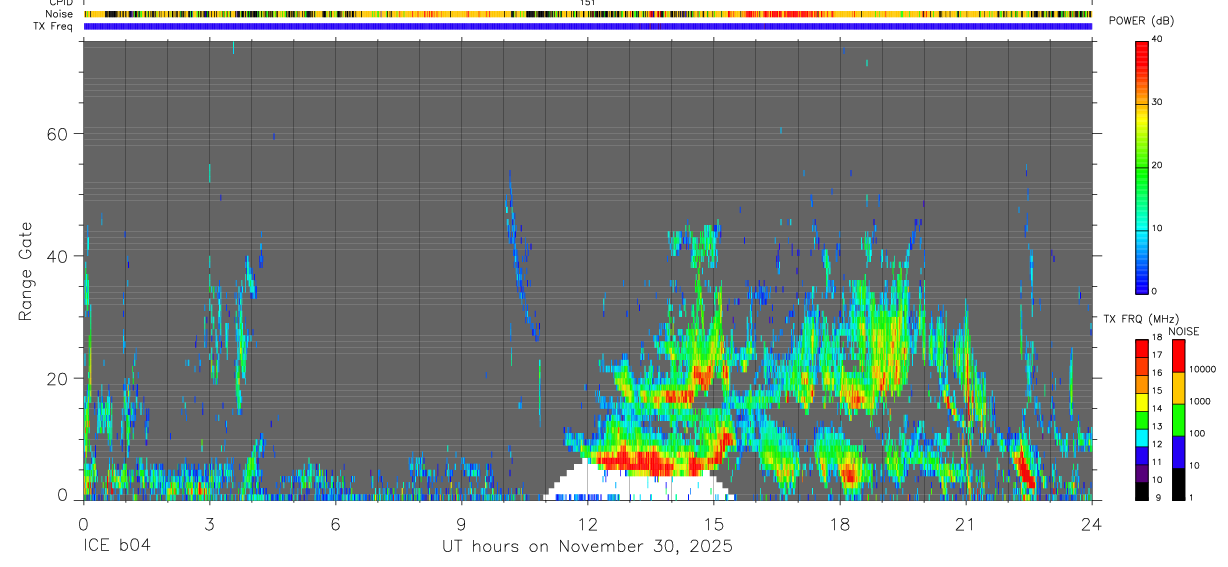Click the UT hours on November 30 title

588,547
